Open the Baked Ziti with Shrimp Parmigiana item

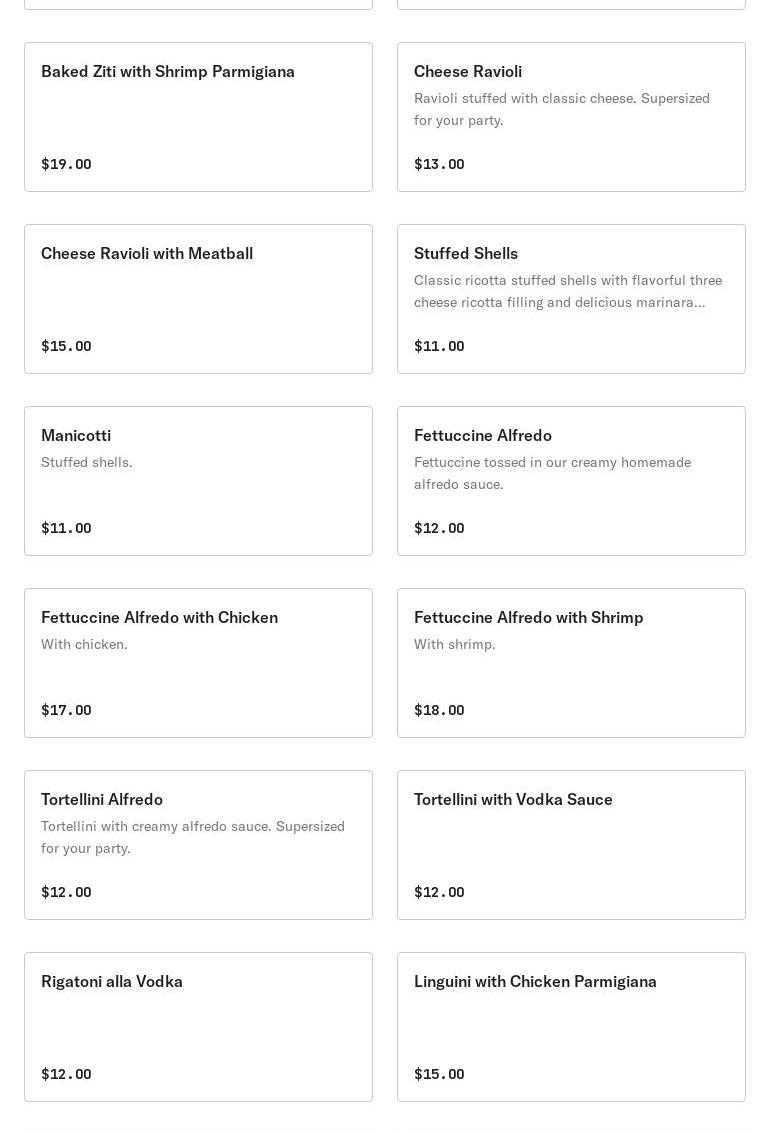[198, 117]
